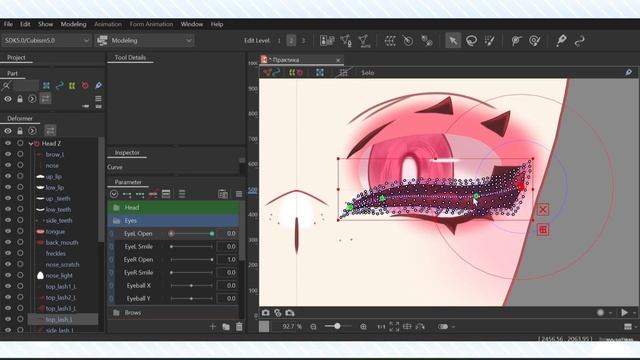This screenshot has height=360, width=640.
Task: Open the SDK5.0/Cubism5.0 target version dropdown
Action: (46, 40)
